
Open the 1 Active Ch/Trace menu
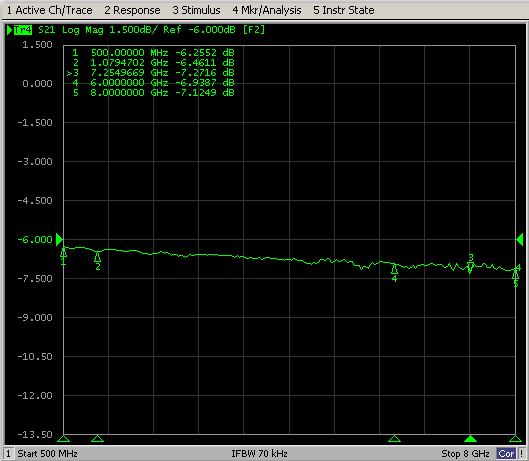pyautogui.click(x=49, y=10)
